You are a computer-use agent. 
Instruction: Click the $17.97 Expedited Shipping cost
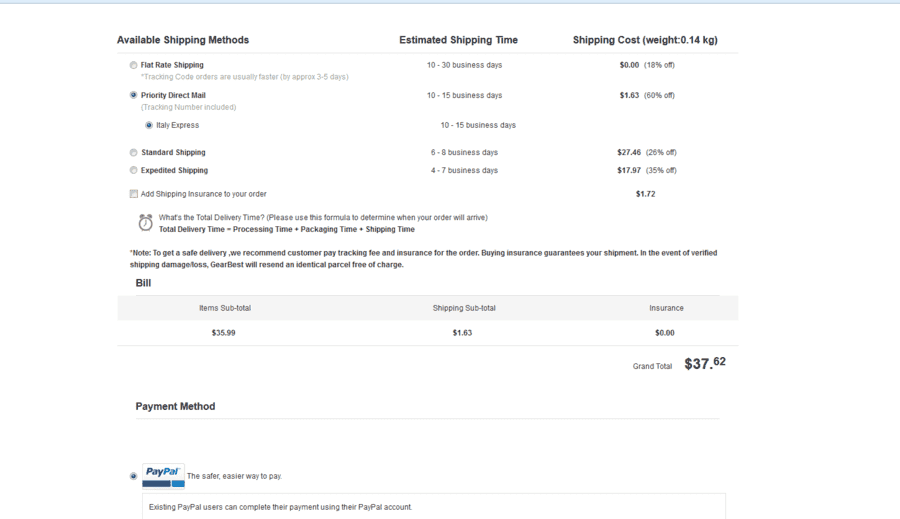(629, 171)
